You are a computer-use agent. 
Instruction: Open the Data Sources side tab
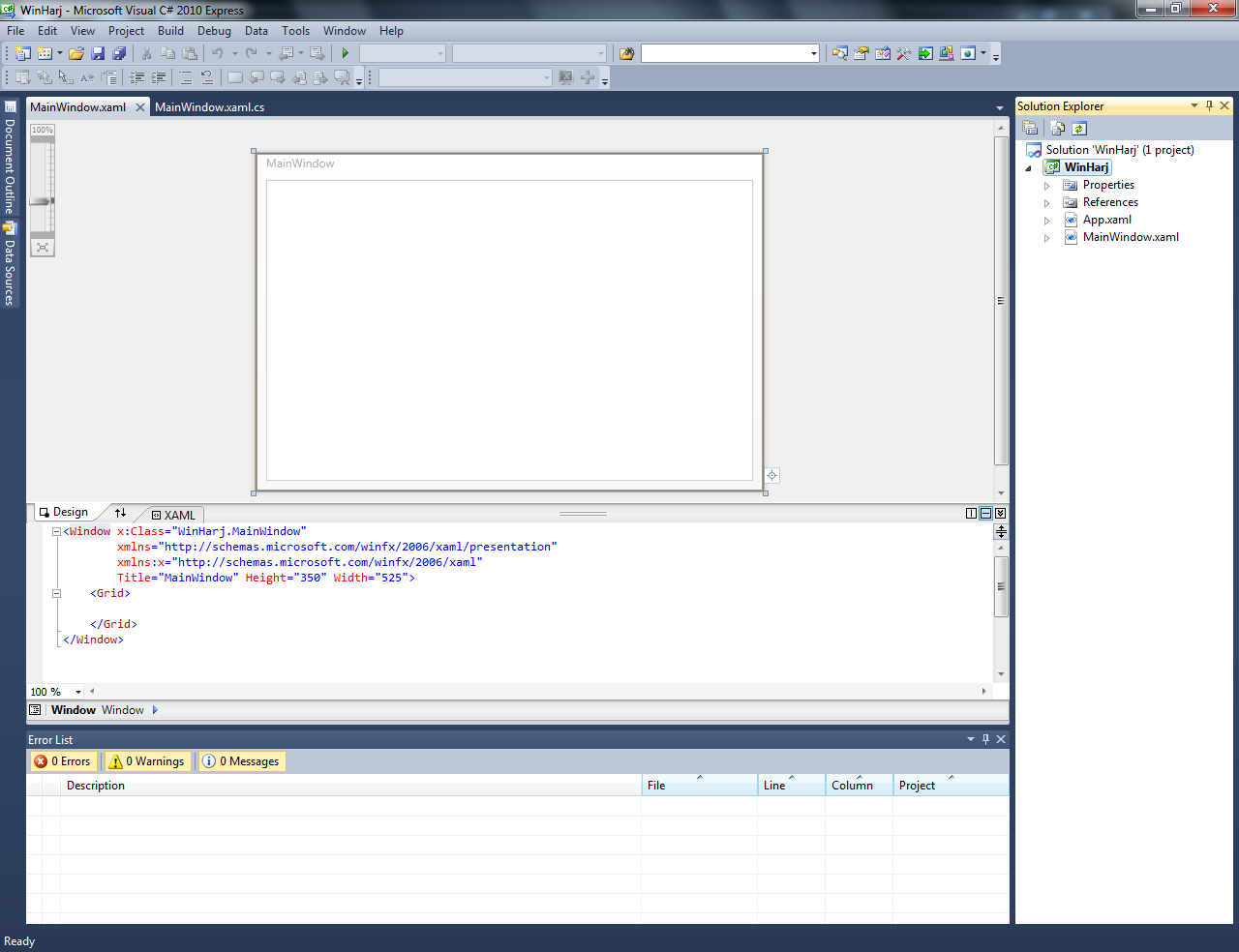pyautogui.click(x=10, y=264)
